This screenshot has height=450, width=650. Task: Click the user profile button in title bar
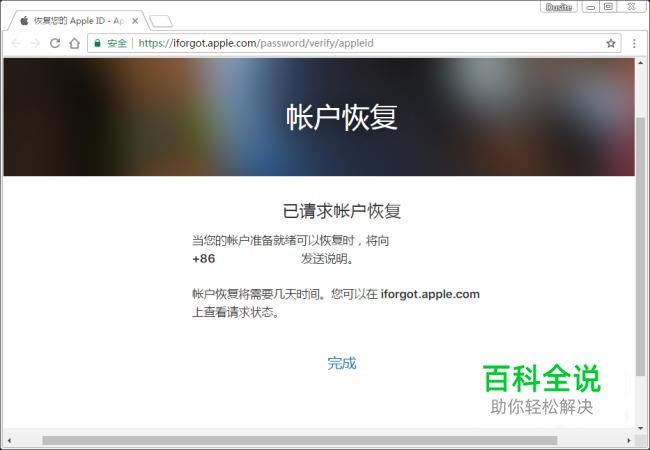pos(559,7)
